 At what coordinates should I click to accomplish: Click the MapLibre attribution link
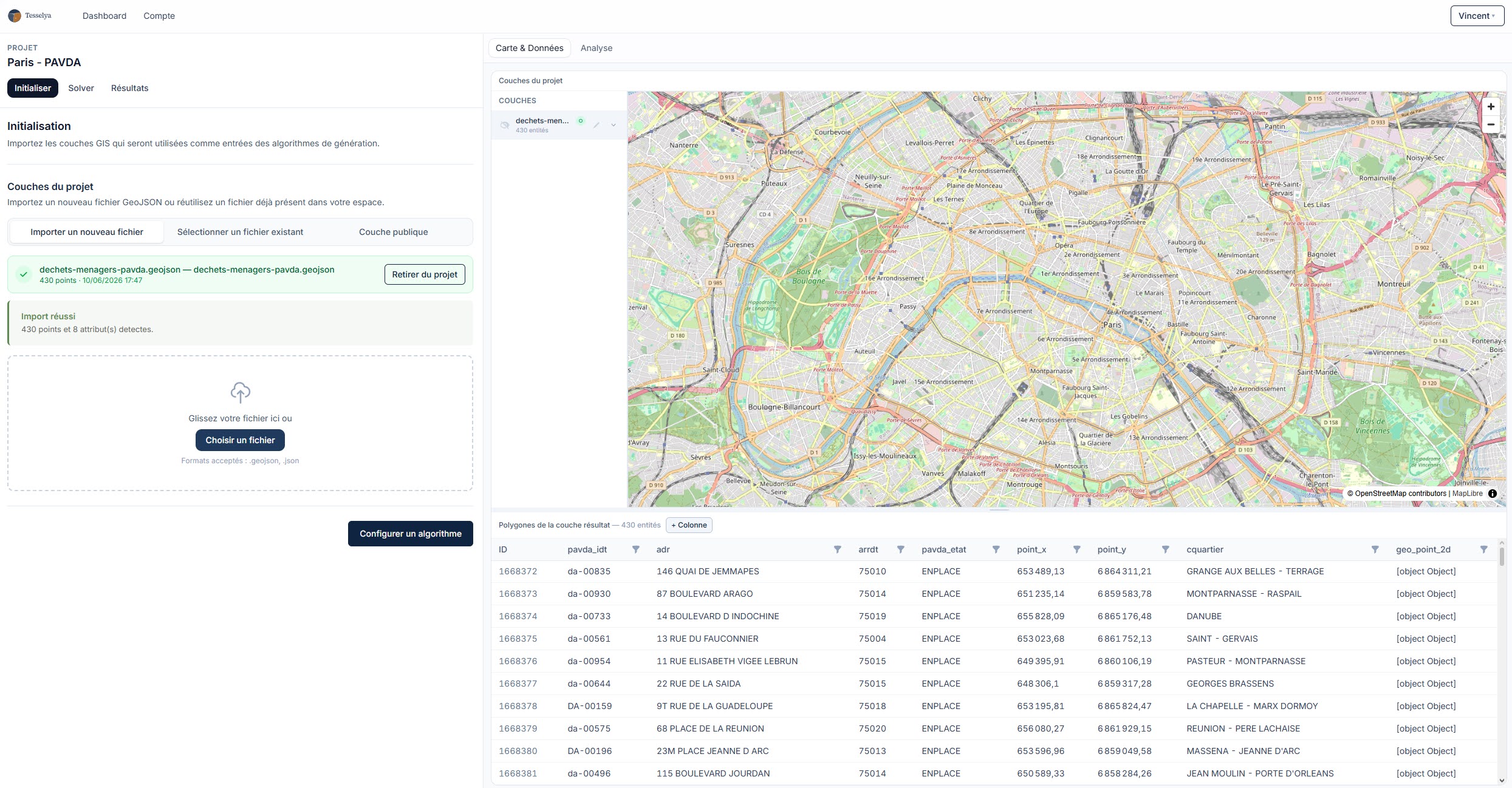point(1467,494)
